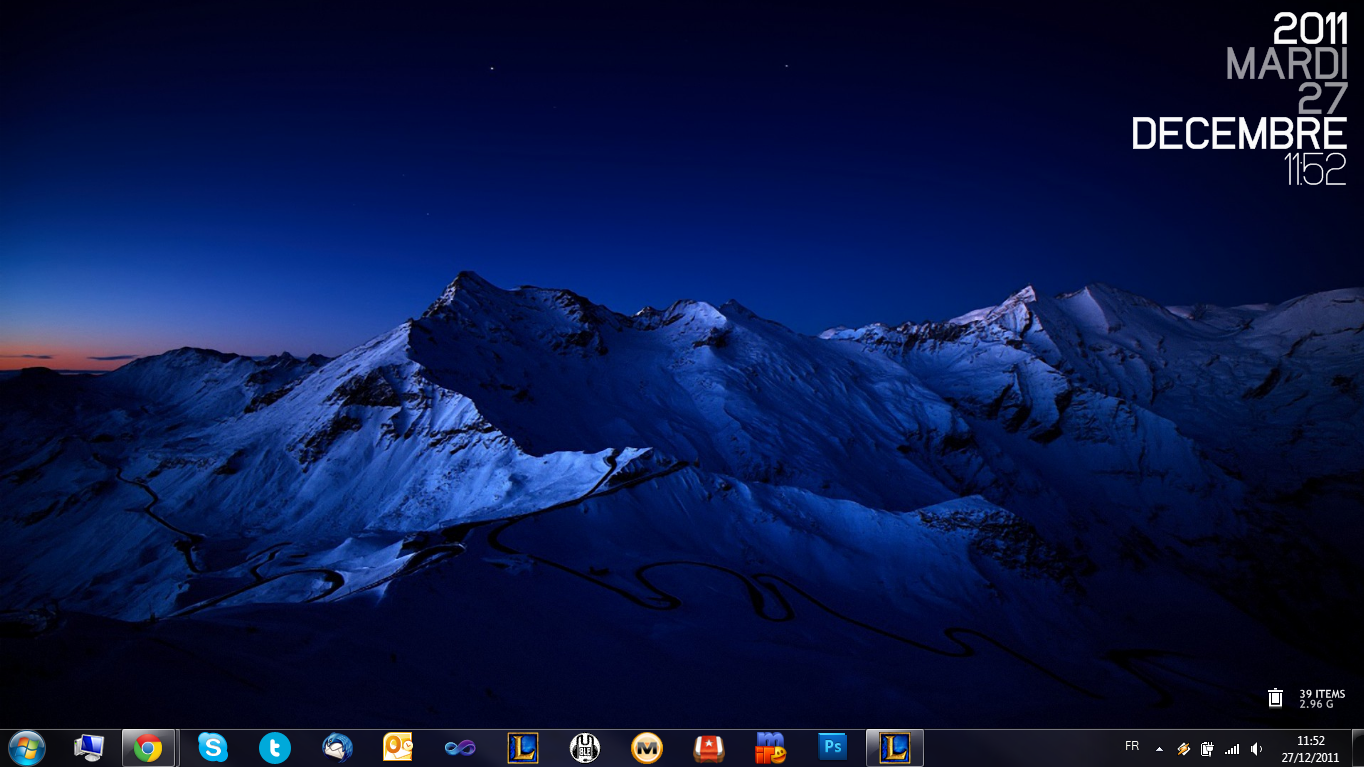Open the round black-and-white UBLE icon

(584, 748)
